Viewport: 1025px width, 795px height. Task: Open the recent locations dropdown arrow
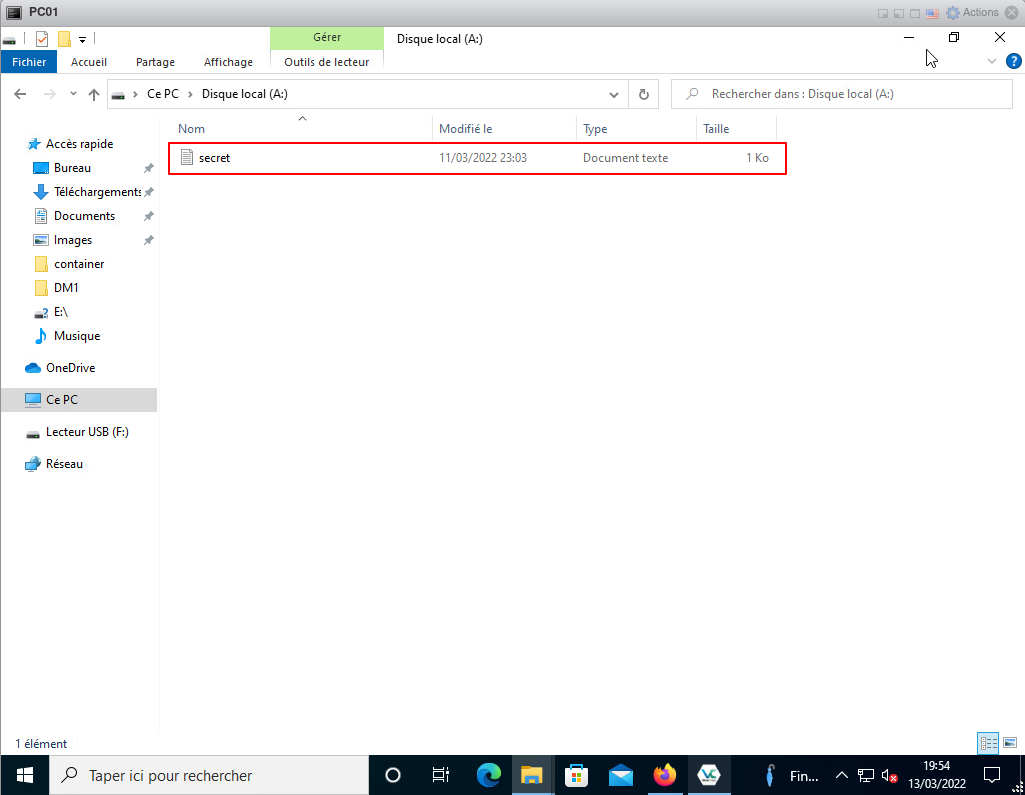tap(72, 94)
